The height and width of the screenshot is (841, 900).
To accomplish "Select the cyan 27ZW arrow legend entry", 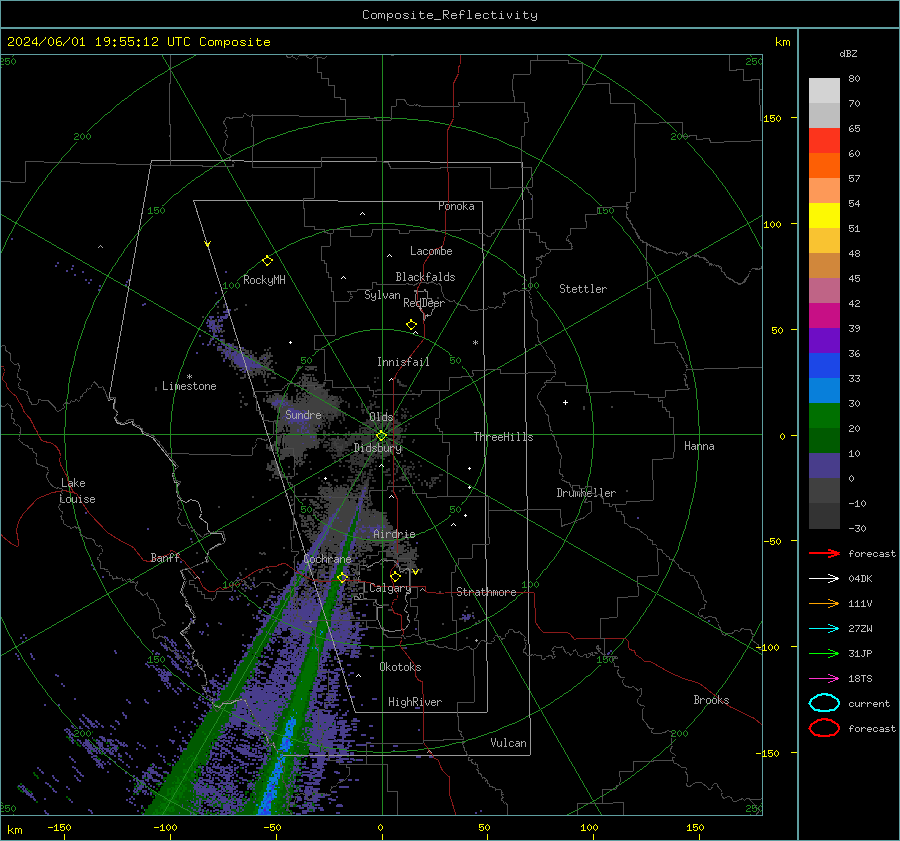I will (824, 629).
